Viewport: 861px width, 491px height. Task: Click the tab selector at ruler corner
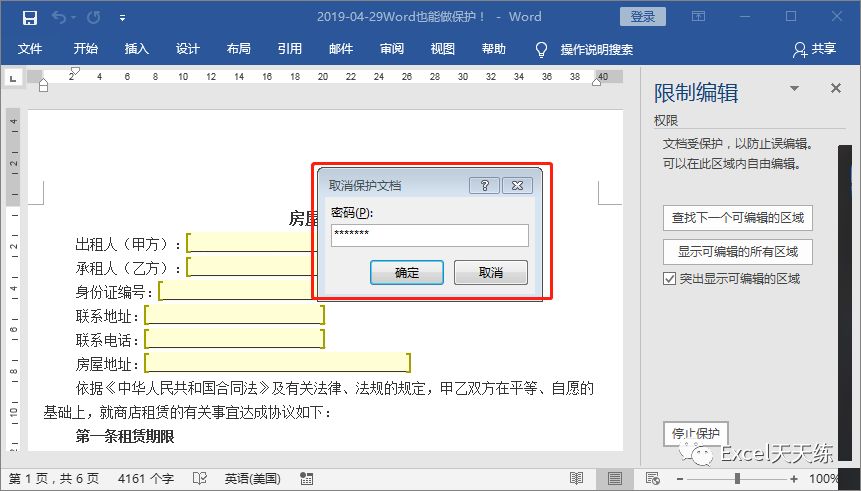coord(13,79)
